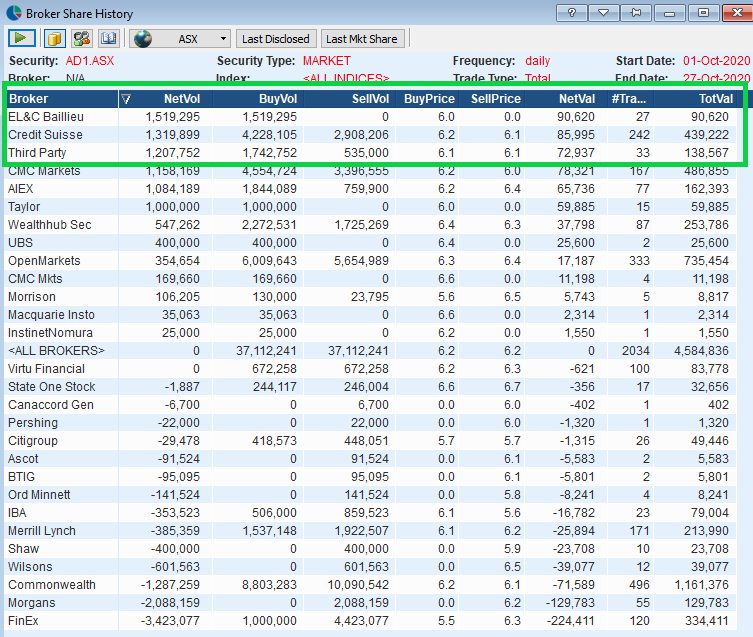Select the Merrill Lynch broker row
The width and height of the screenshot is (753, 637).
pos(371,531)
